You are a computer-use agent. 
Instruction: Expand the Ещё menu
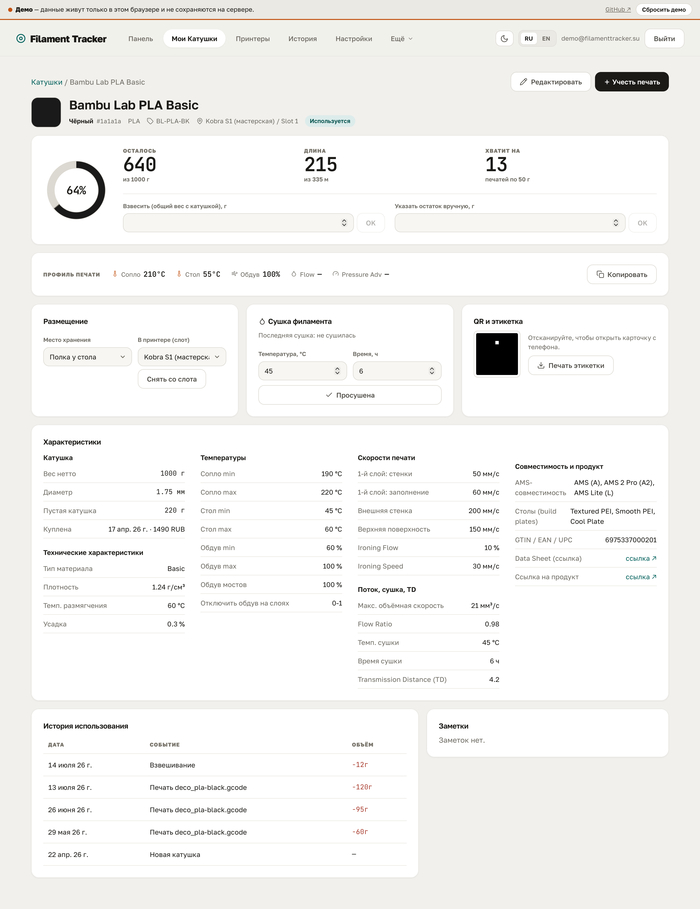point(401,39)
